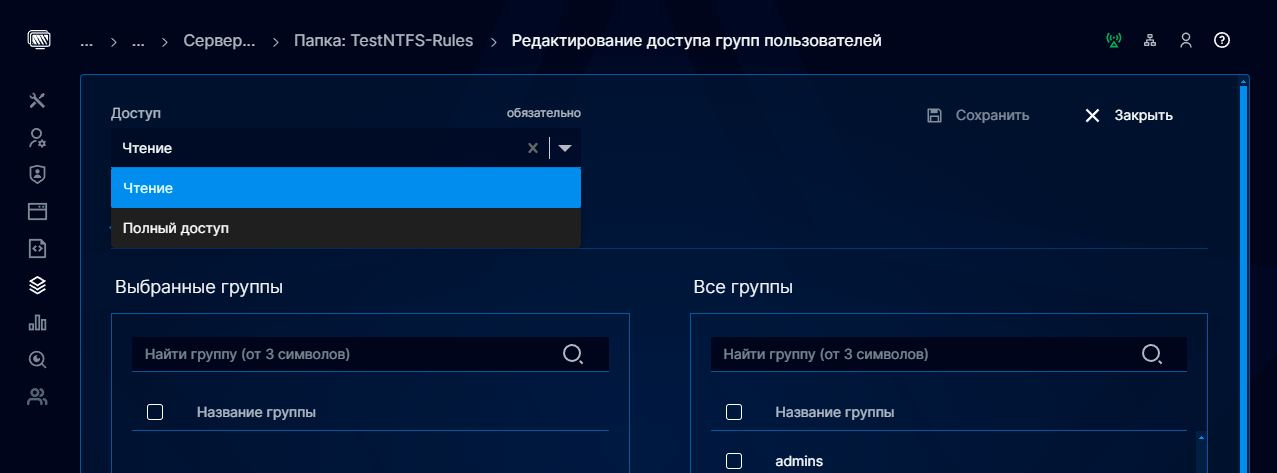Screen dimensions: 1277x473
Task: Open the code file sidebar icon
Action: [38, 248]
